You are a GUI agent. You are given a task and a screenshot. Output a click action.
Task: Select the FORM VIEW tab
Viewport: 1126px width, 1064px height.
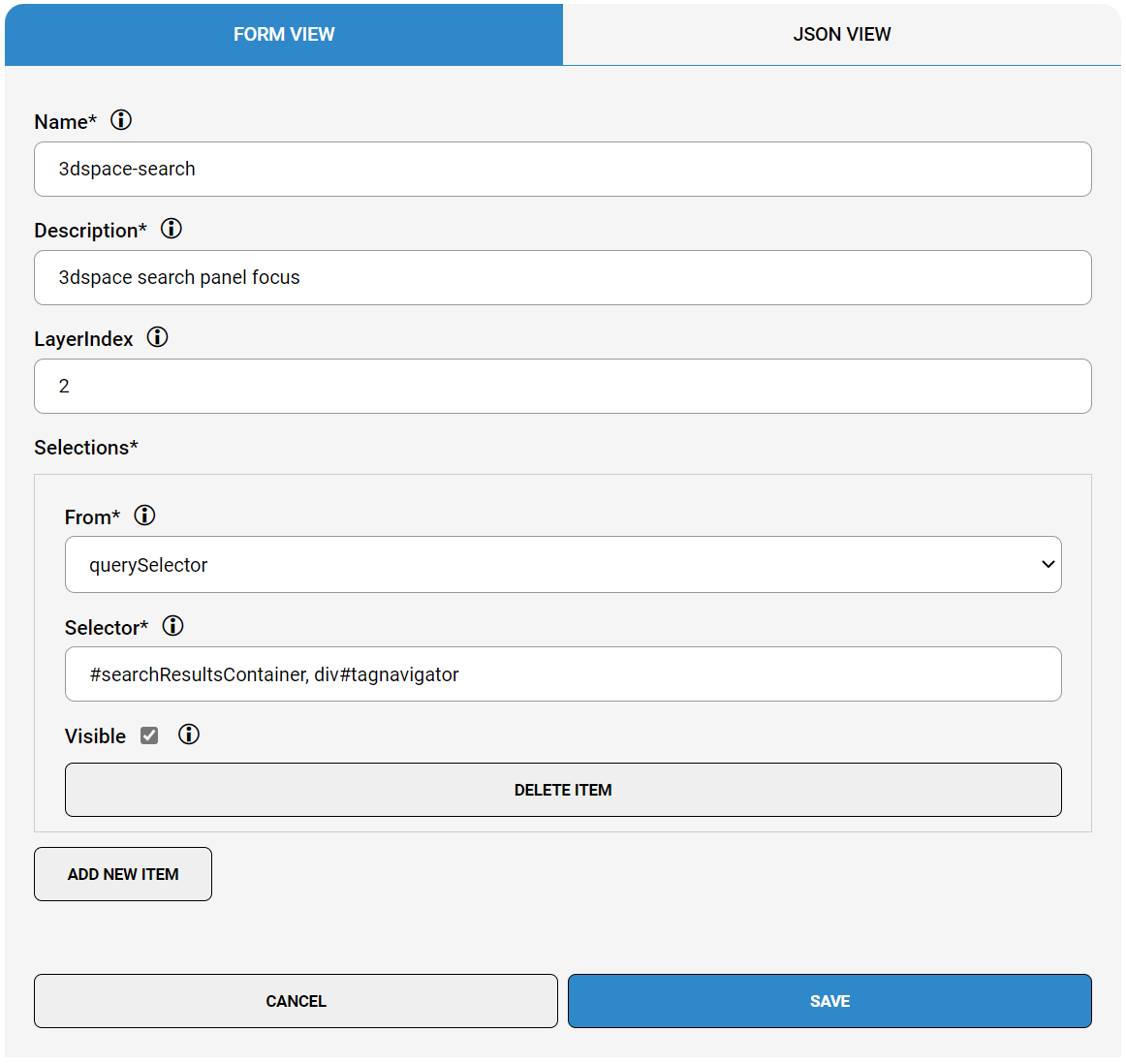(284, 35)
